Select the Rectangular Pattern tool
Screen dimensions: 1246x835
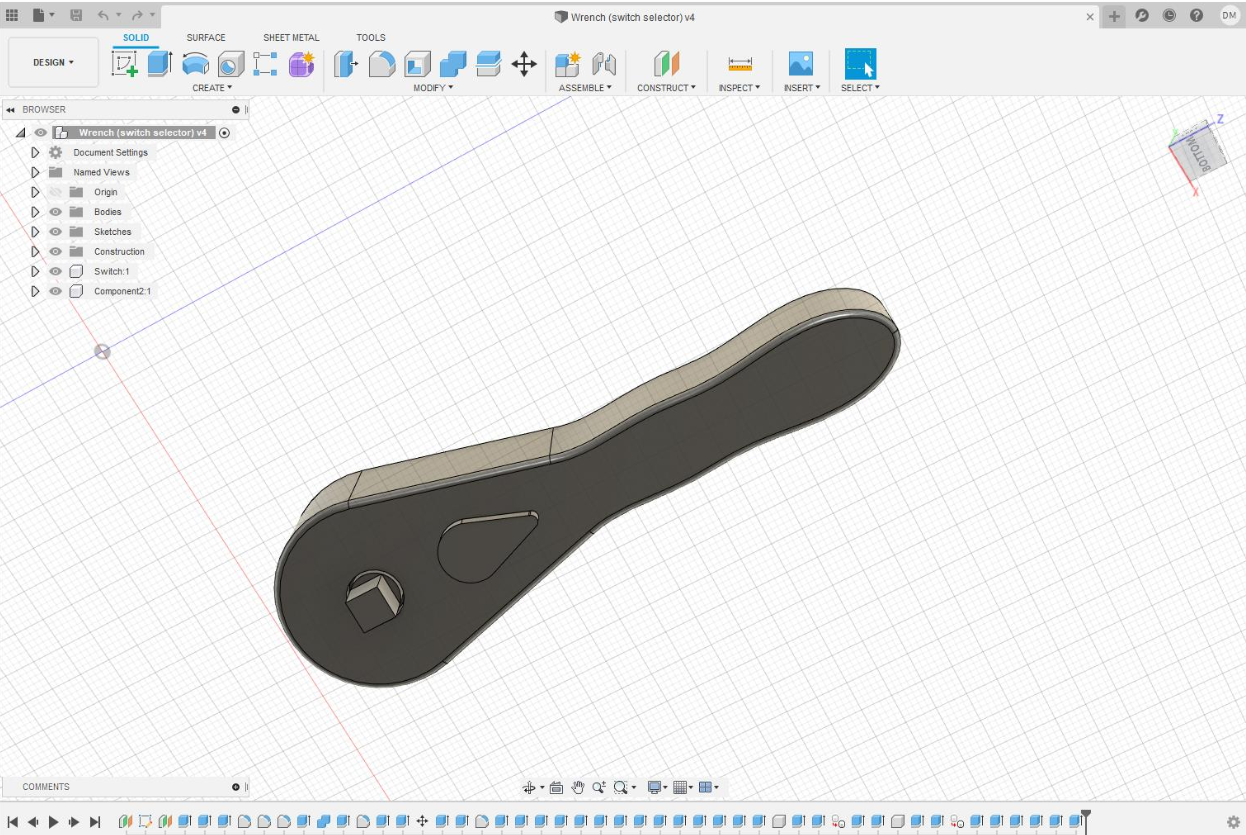tap(265, 65)
